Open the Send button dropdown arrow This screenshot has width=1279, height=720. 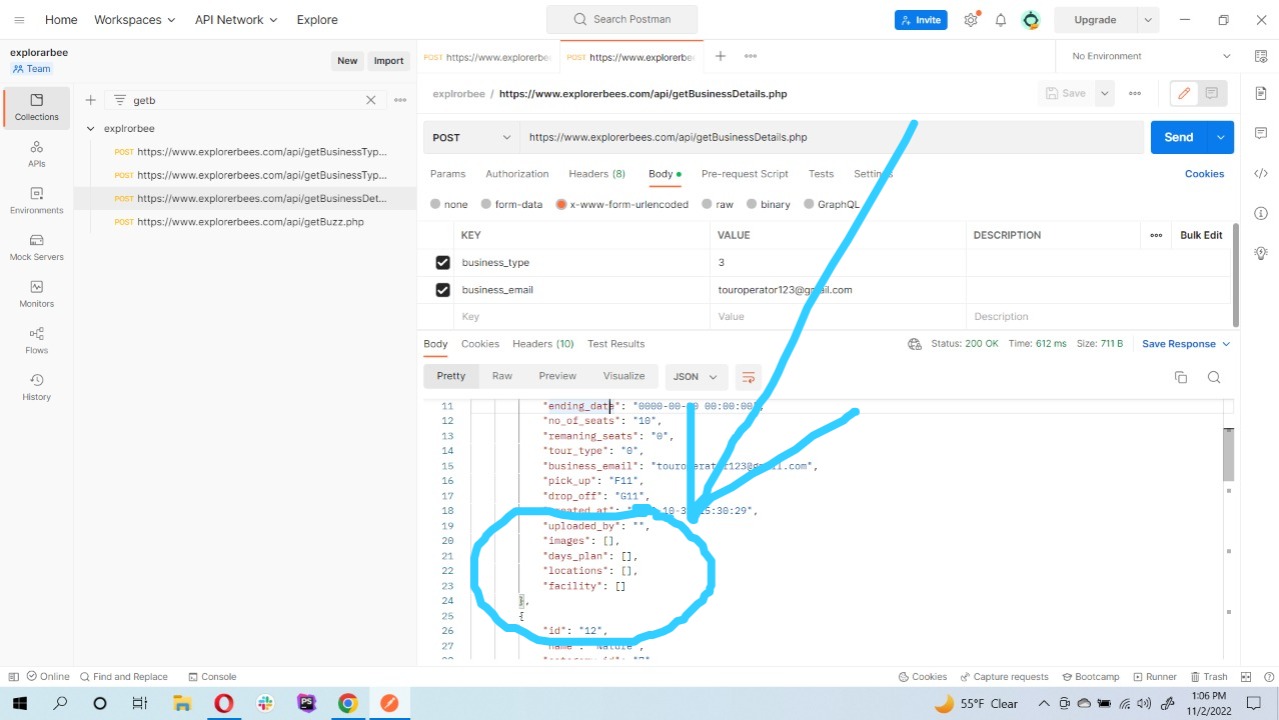tap(1220, 137)
